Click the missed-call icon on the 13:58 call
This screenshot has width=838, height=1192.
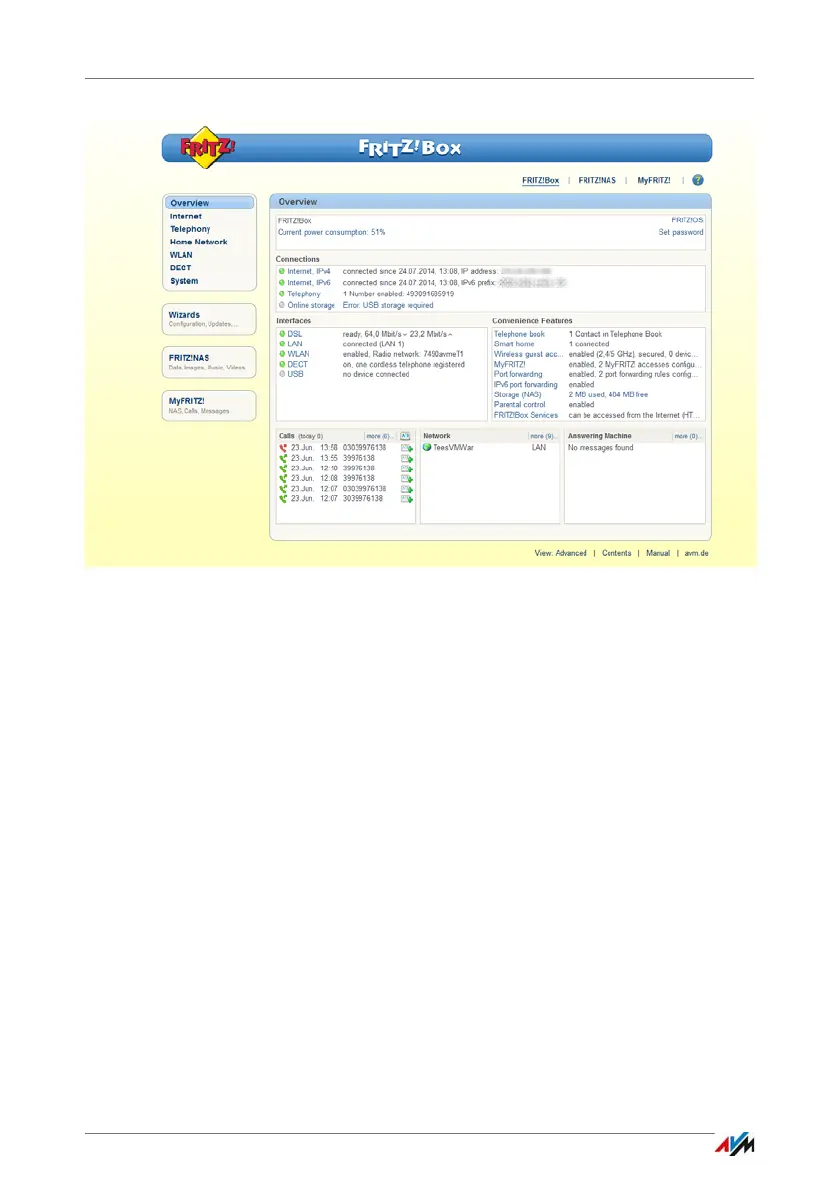point(283,449)
